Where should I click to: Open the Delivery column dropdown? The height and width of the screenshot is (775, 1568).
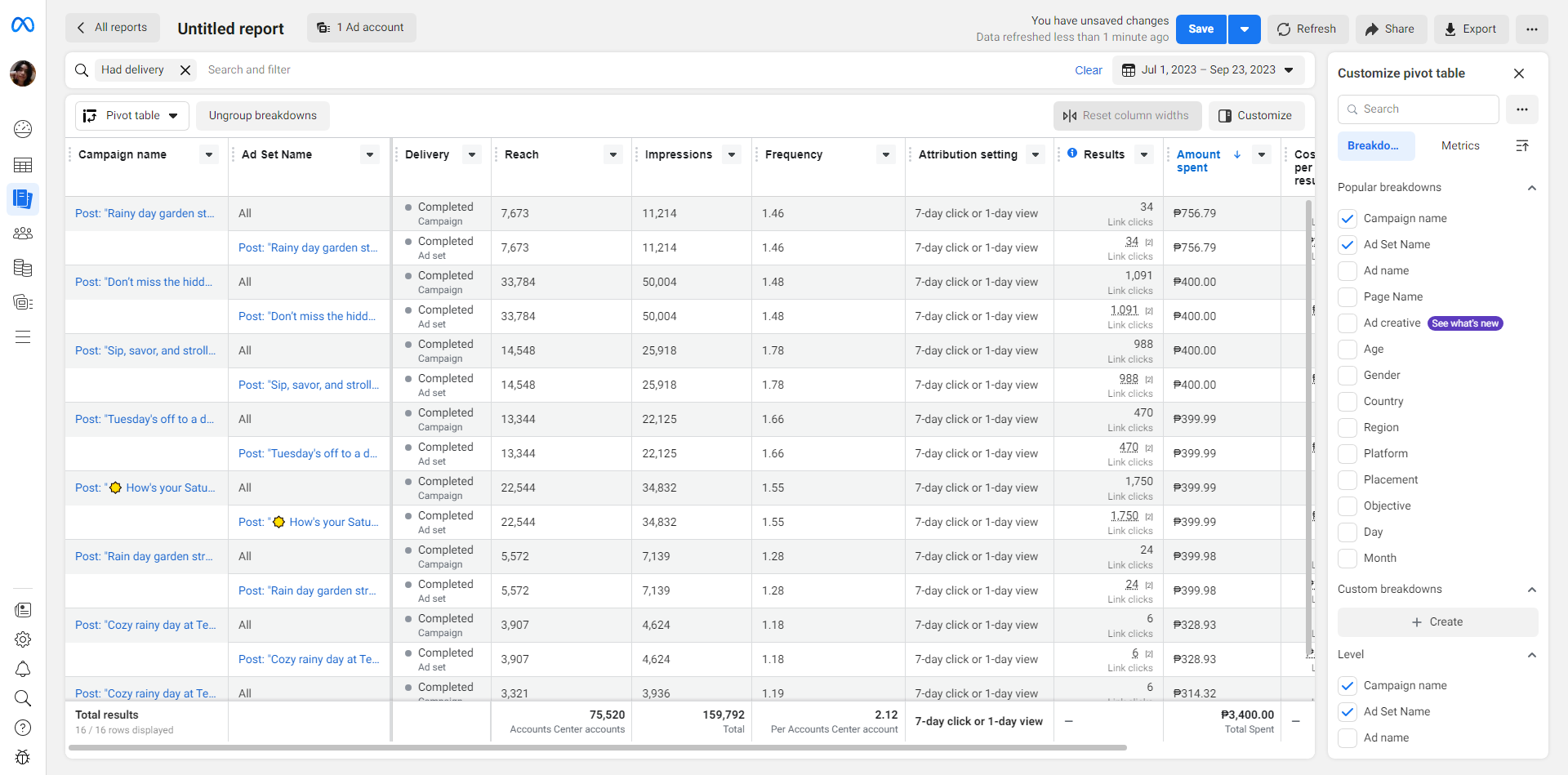[471, 154]
